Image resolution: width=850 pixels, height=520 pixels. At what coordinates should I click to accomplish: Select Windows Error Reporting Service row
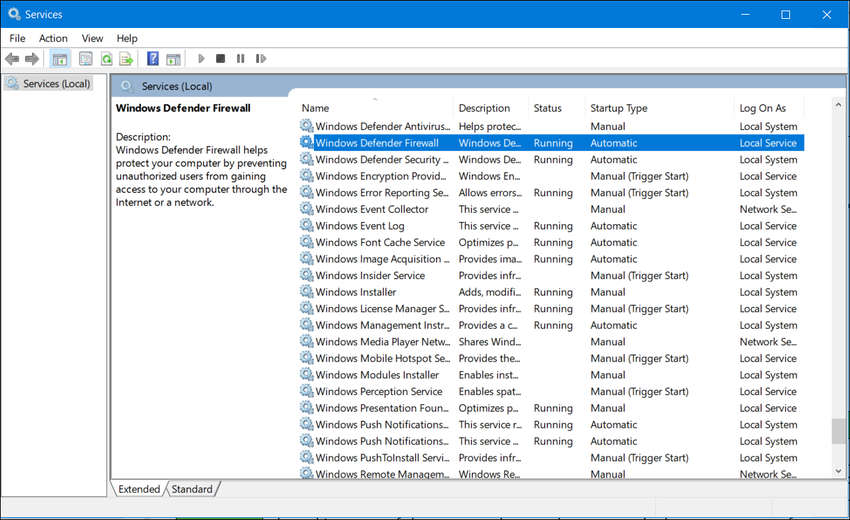coord(551,192)
